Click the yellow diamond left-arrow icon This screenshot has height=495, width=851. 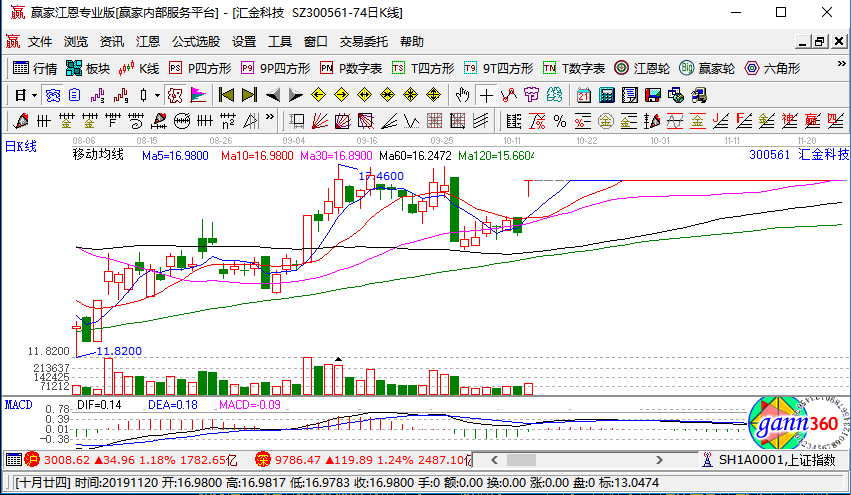[x=318, y=96]
